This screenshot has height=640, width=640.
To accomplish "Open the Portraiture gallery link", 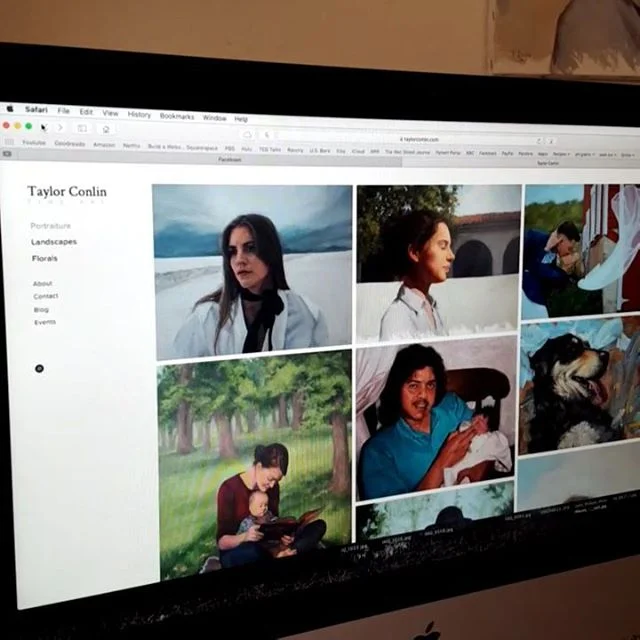I will [x=51, y=226].
